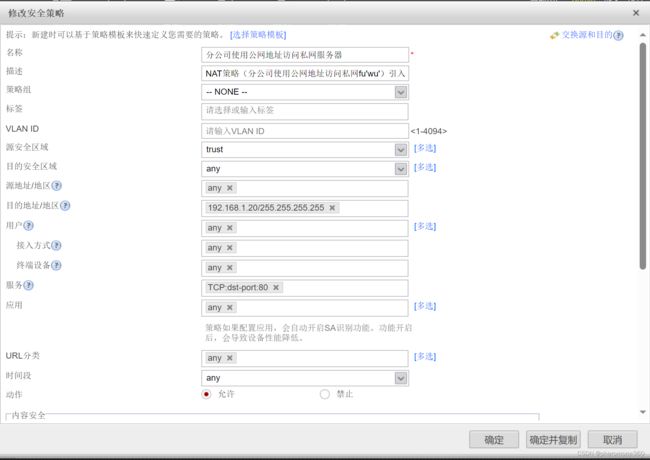The height and width of the screenshot is (460, 650).
Task: Open help icon beside 目的地址/地区
Action: coord(65,206)
